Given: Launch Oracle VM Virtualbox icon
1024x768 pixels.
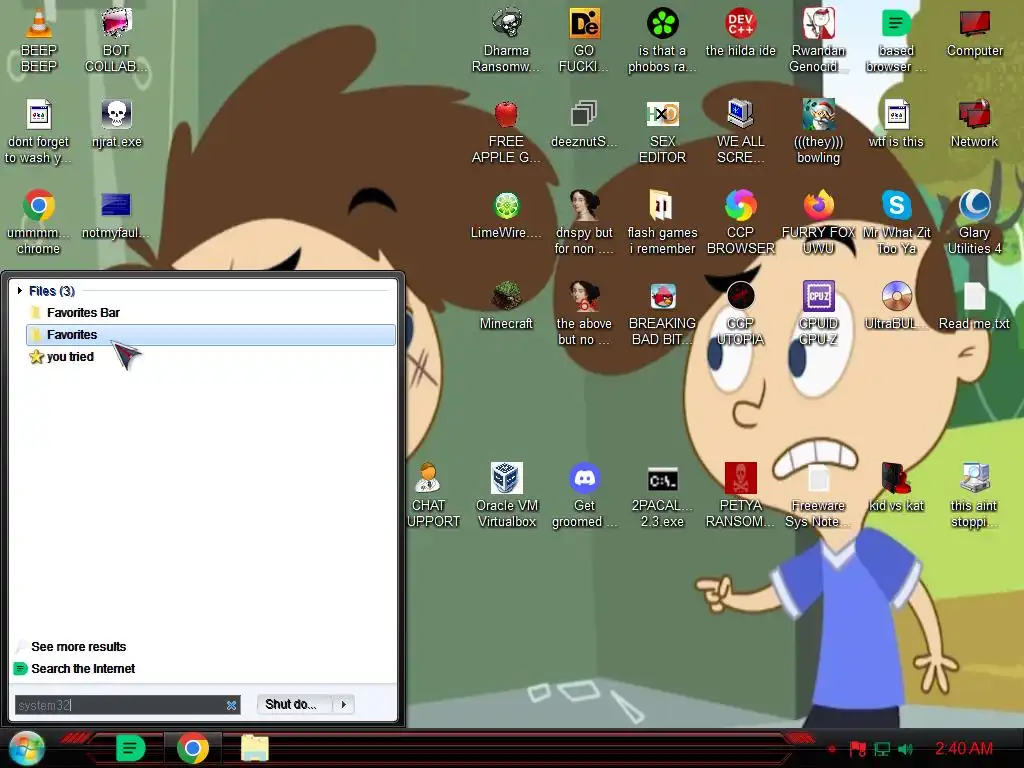Looking at the screenshot, I should click(x=506, y=479).
